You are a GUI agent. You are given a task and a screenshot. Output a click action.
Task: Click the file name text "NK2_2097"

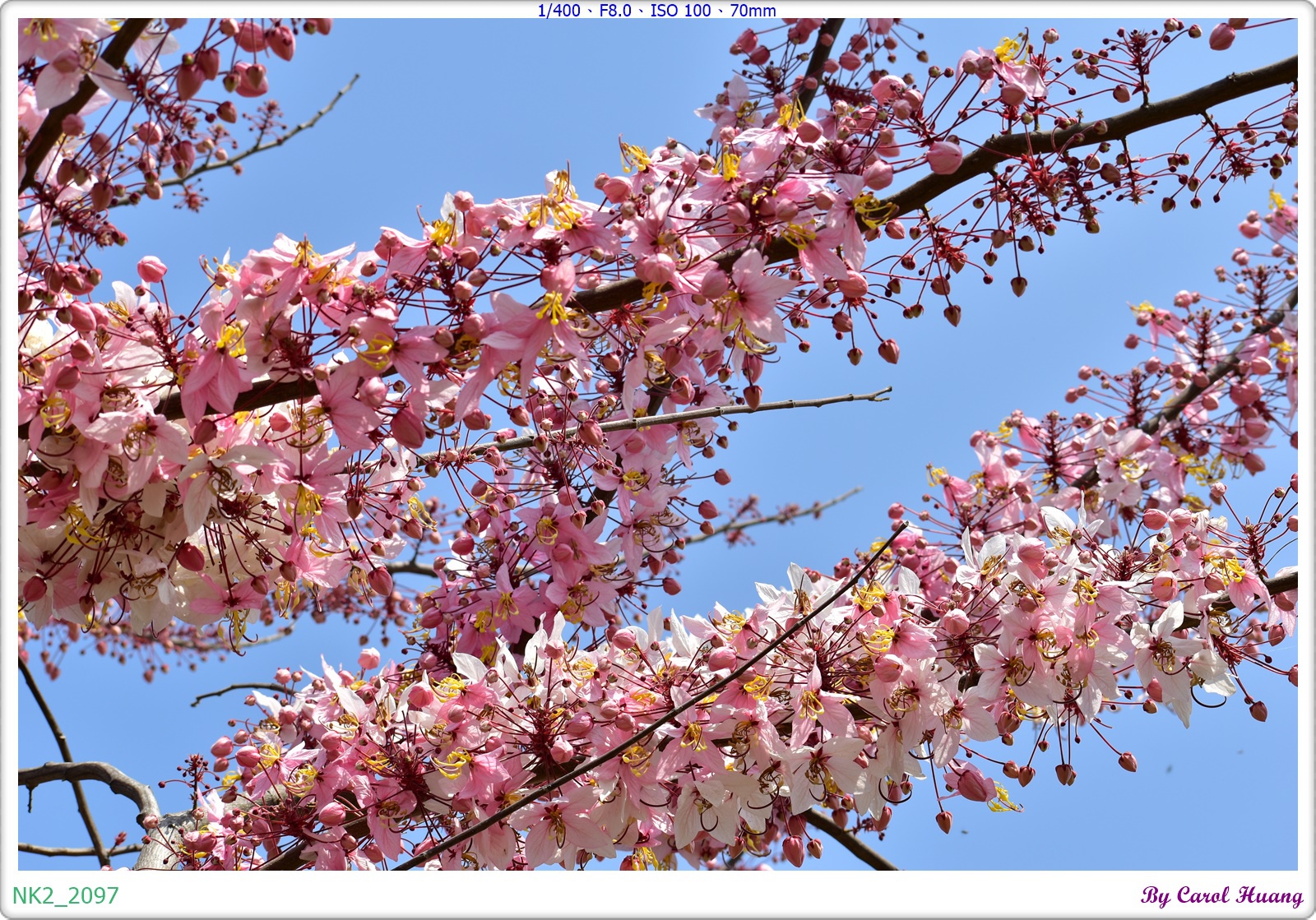tap(66, 895)
